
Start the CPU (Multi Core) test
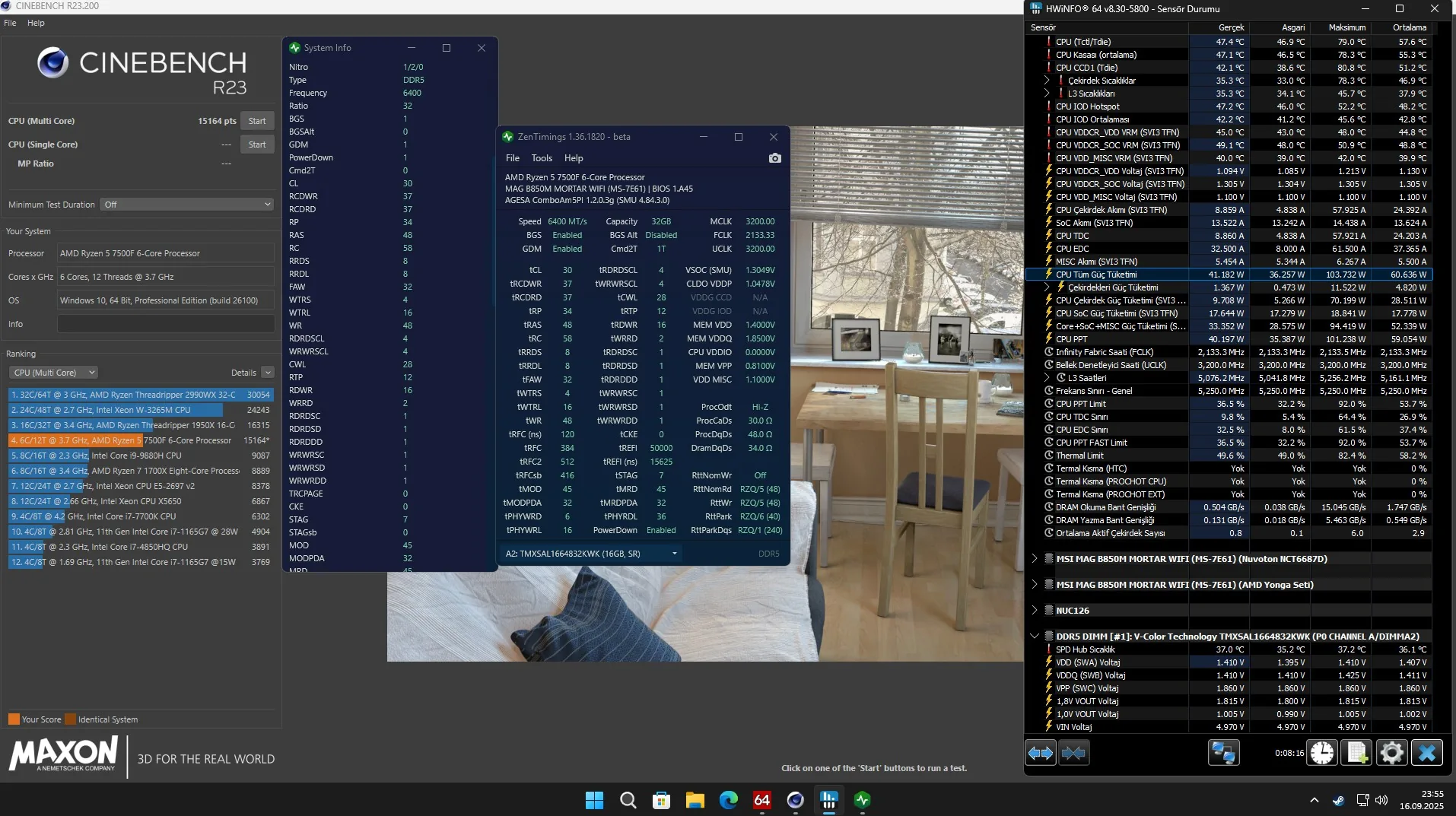257,121
